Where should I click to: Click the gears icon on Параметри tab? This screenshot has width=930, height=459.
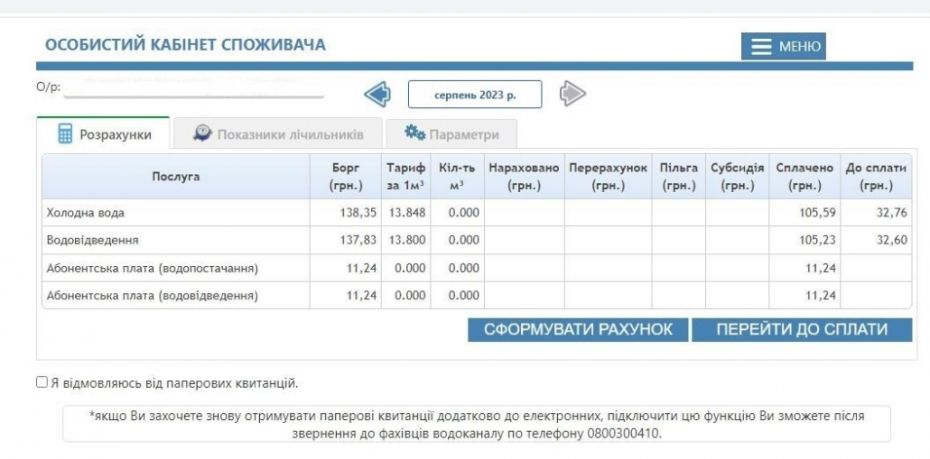click(x=415, y=133)
